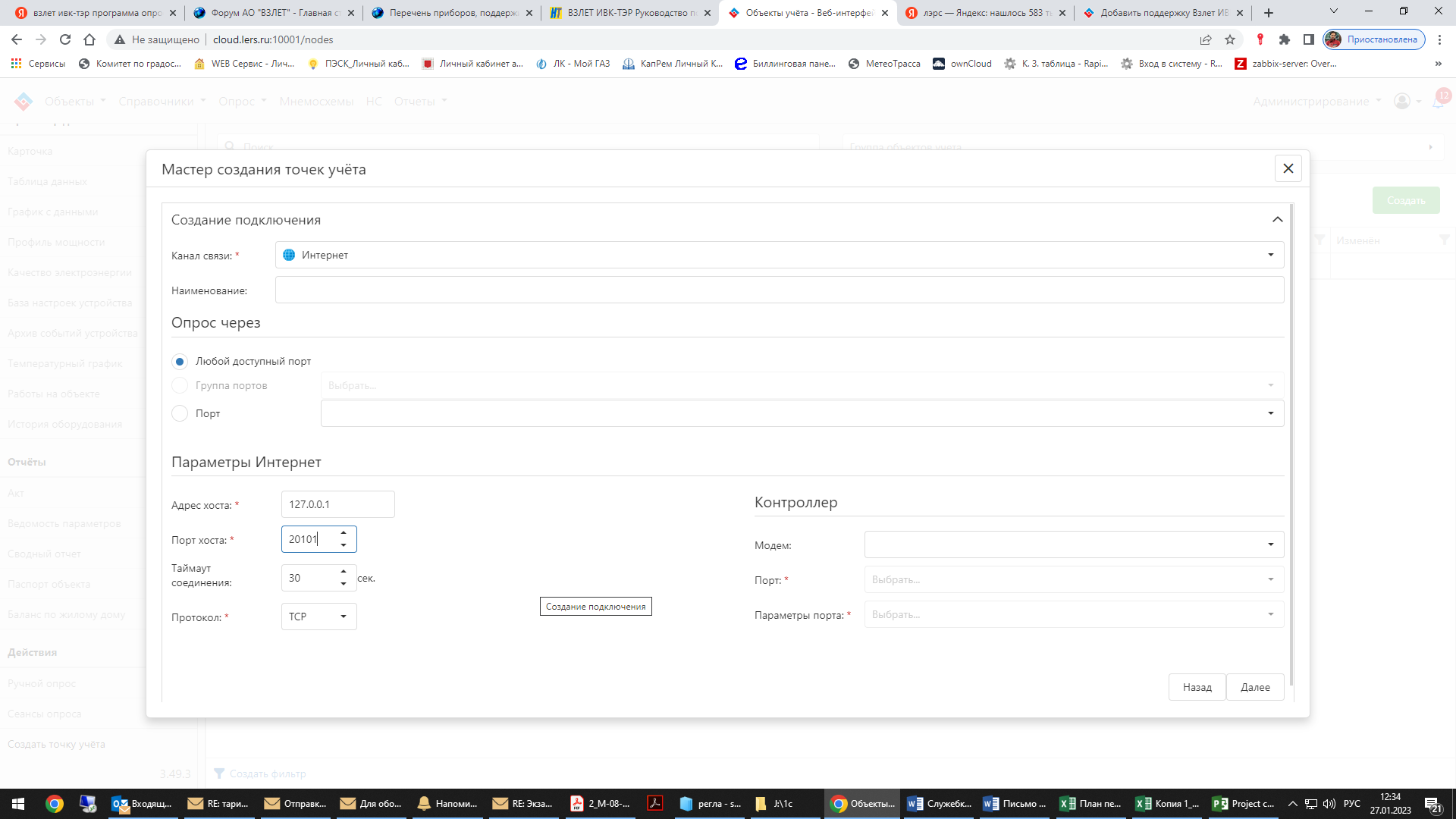Click the Далее button
The image size is (1456, 819).
click(x=1255, y=687)
